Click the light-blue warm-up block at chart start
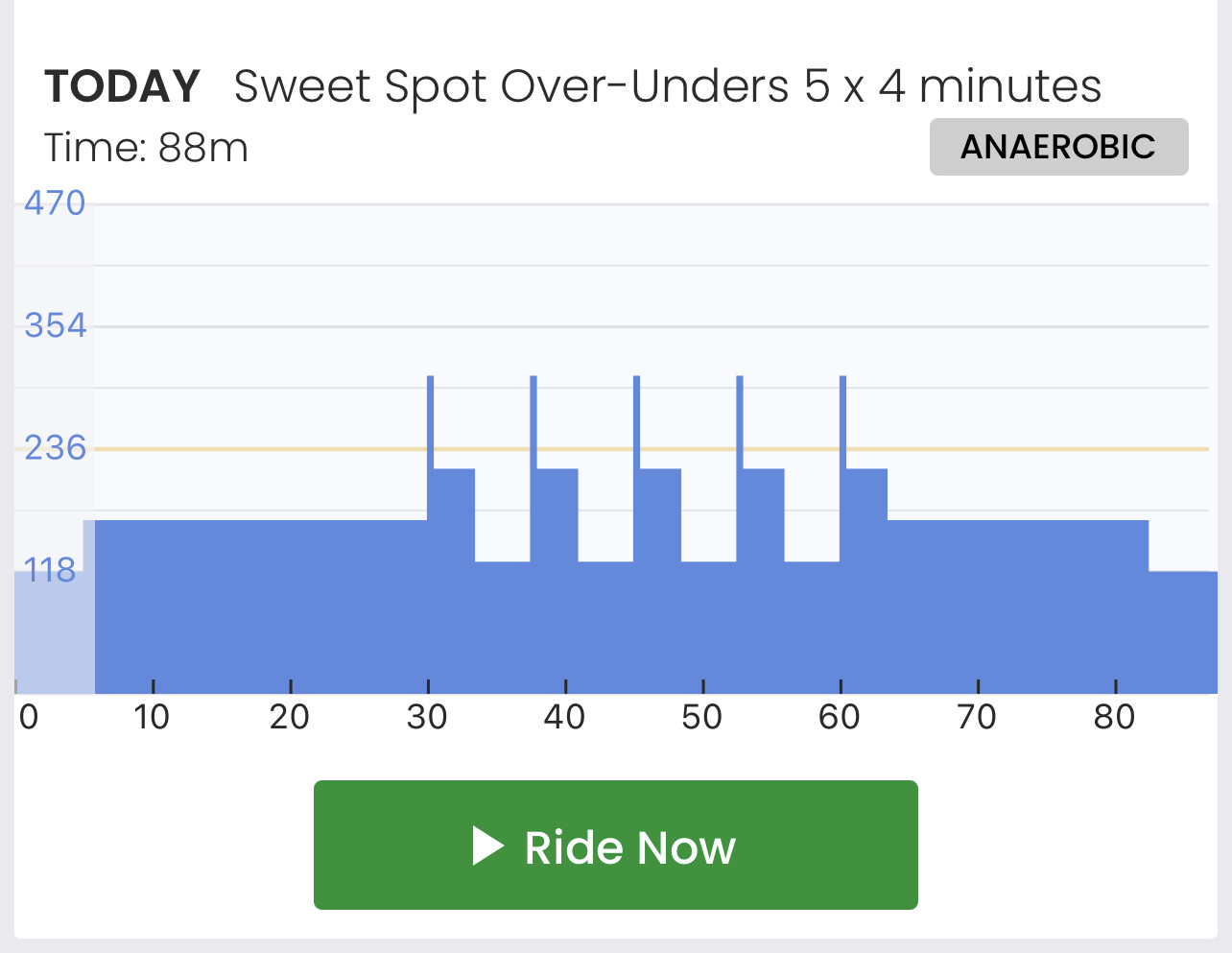1232x953 pixels. [x=55, y=631]
